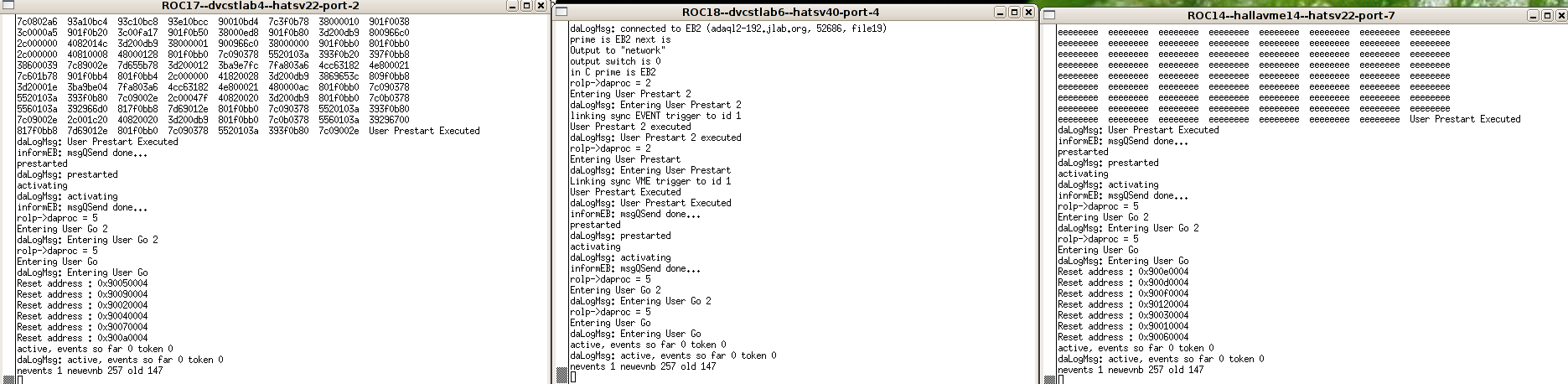Screen dimensions: 1568x384
Task: Click 'Reset address : 0x900e0004' line in ROC14
Action: 1123,272
